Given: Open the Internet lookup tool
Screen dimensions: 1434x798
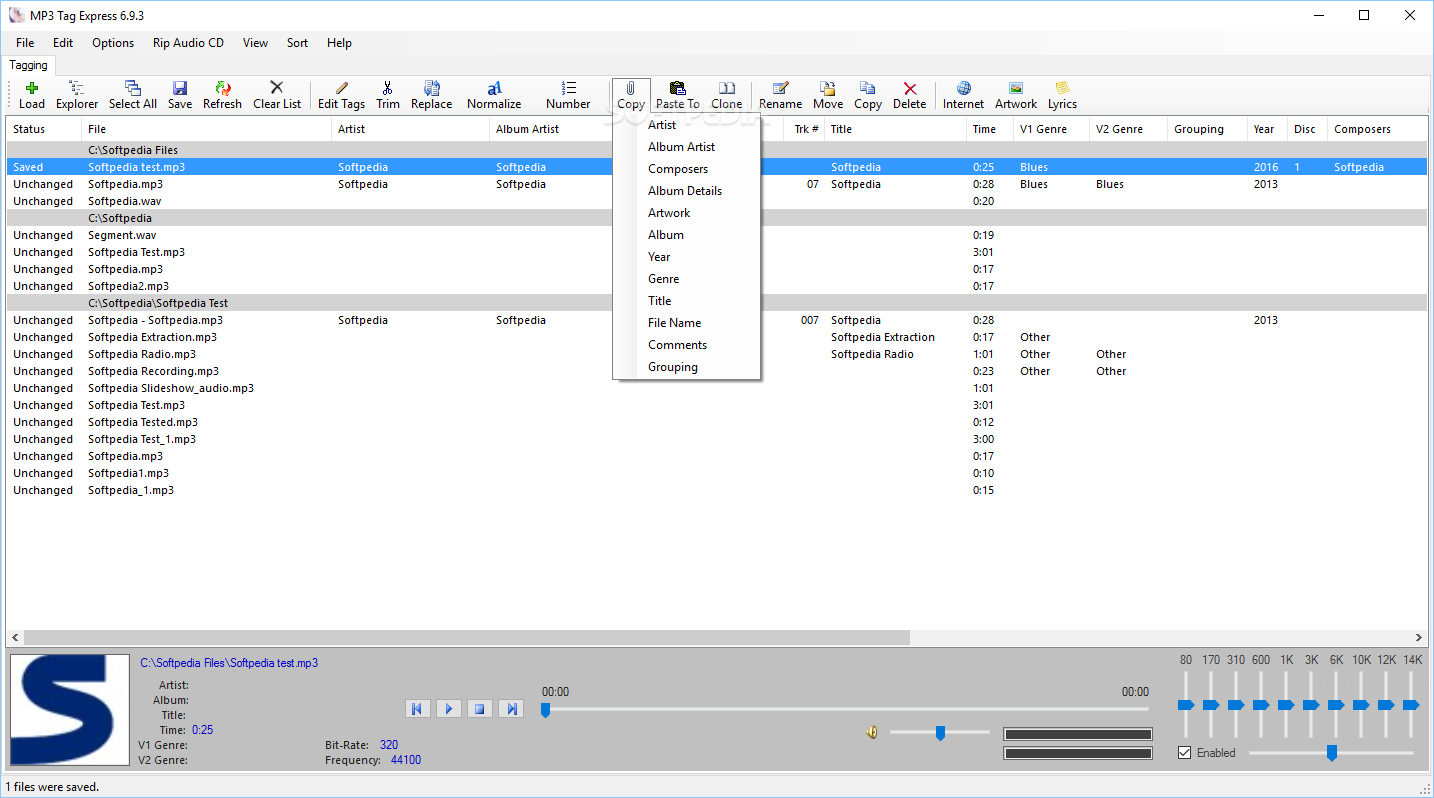Looking at the screenshot, I should click(964, 96).
